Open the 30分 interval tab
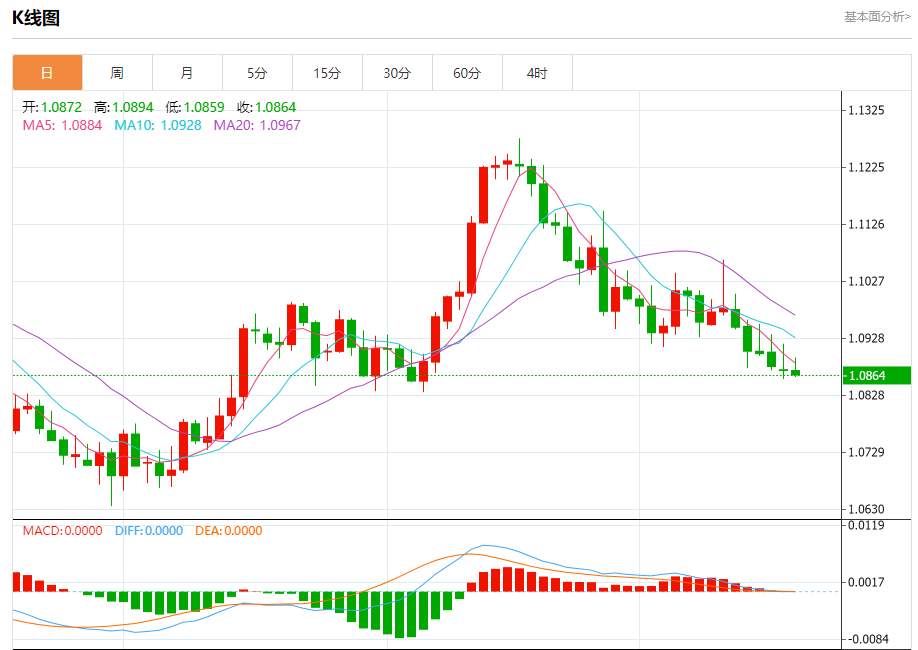The image size is (918, 650). tap(397, 73)
